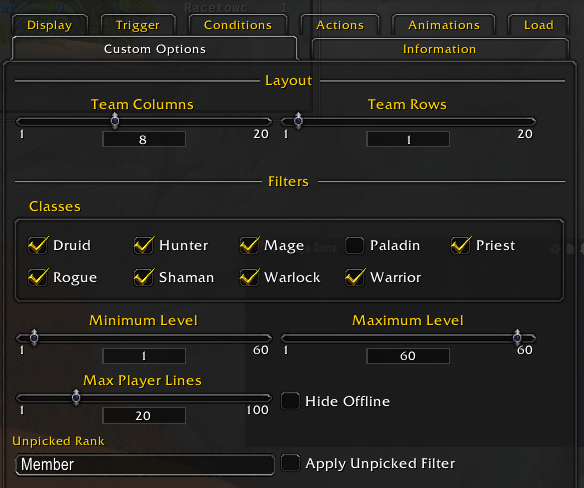Image resolution: width=584 pixels, height=488 pixels.
Task: Focus the Unpicked Rank text field
Action: coord(145,465)
